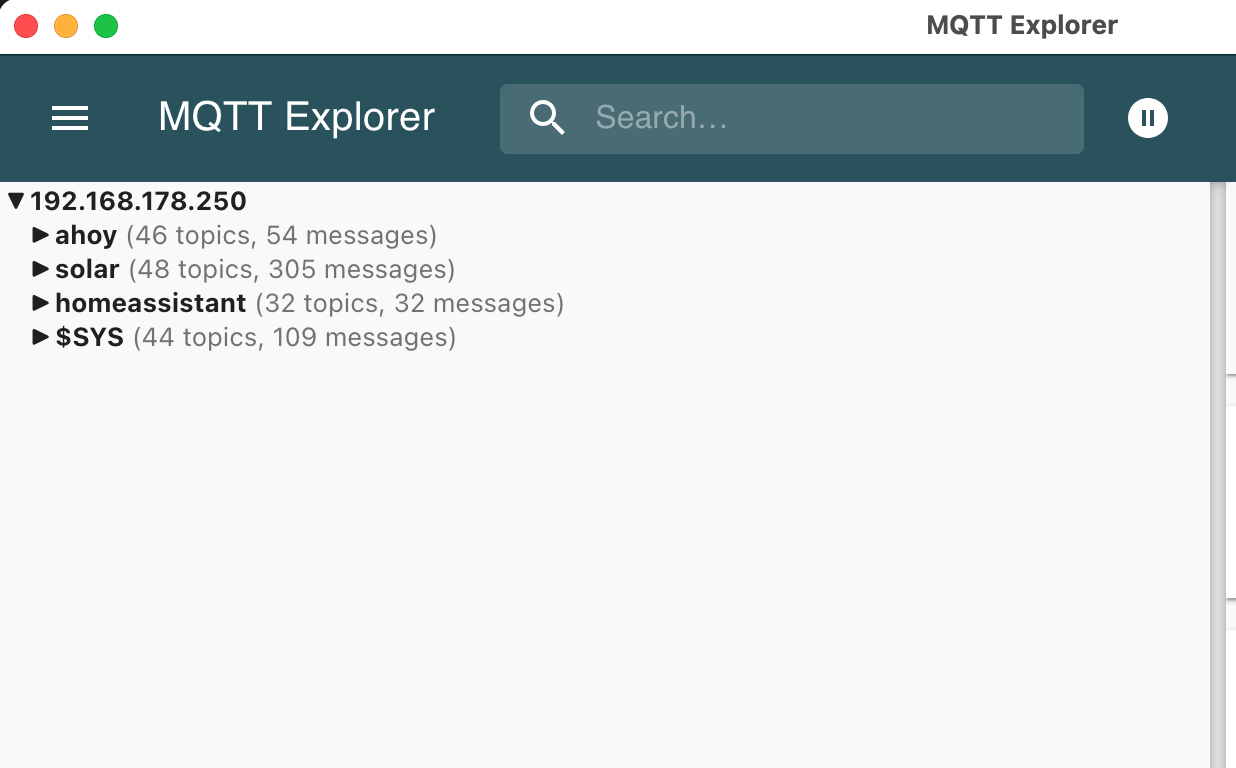This screenshot has width=1236, height=768.
Task: Select the $SYS topic node
Action: point(91,337)
